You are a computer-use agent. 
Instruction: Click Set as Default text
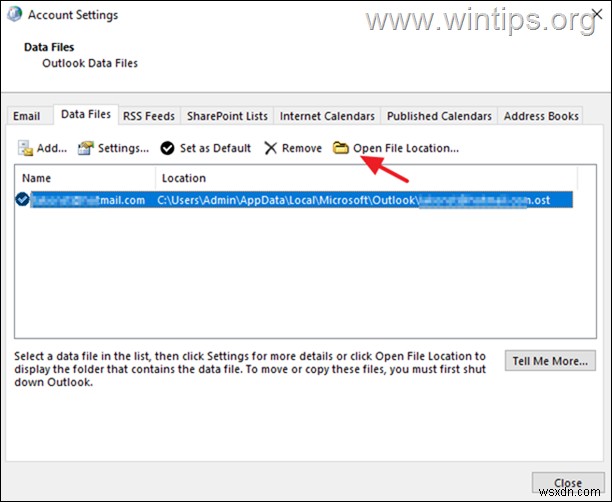point(215,148)
